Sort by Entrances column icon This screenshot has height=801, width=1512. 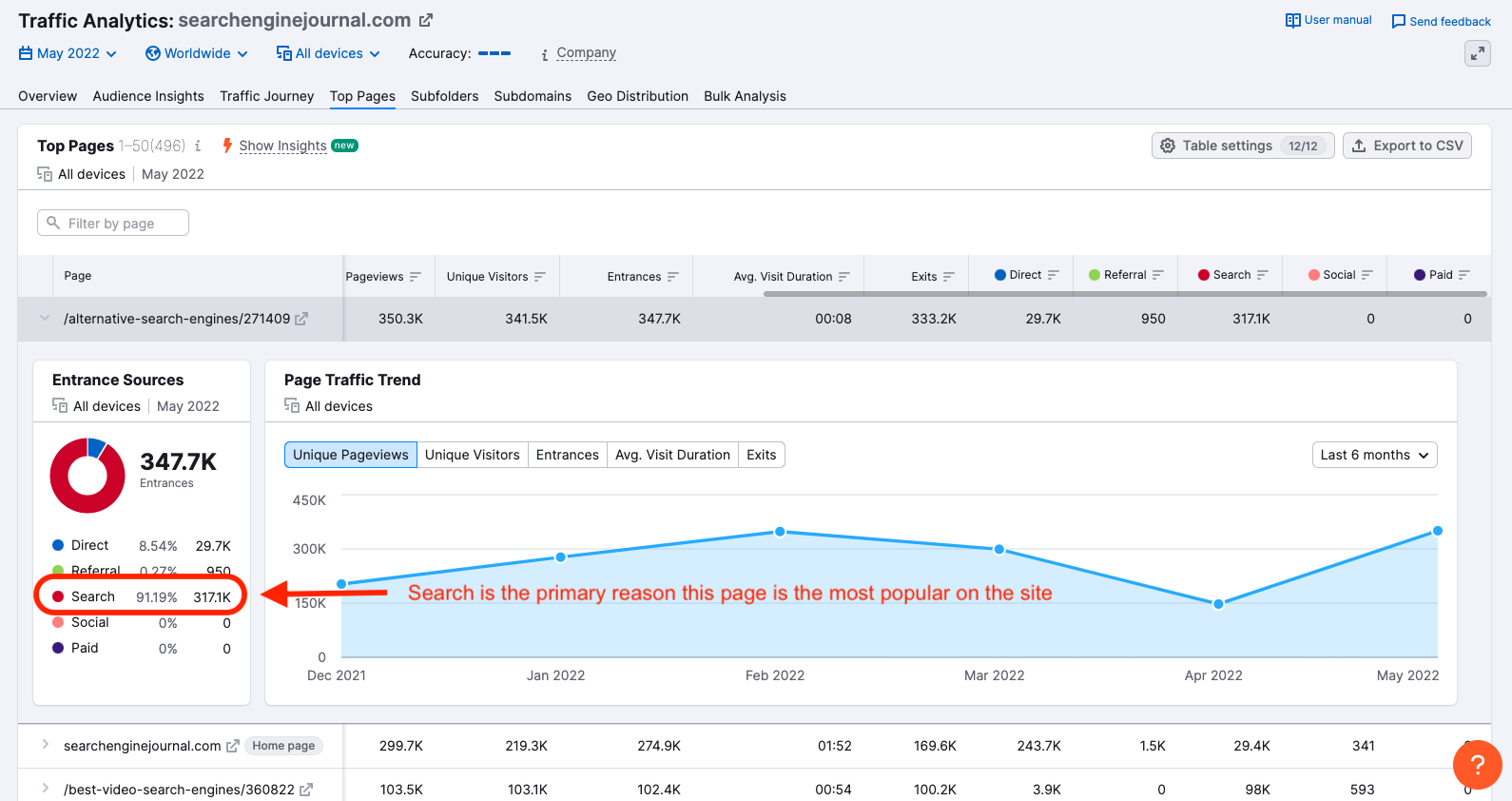coord(672,277)
